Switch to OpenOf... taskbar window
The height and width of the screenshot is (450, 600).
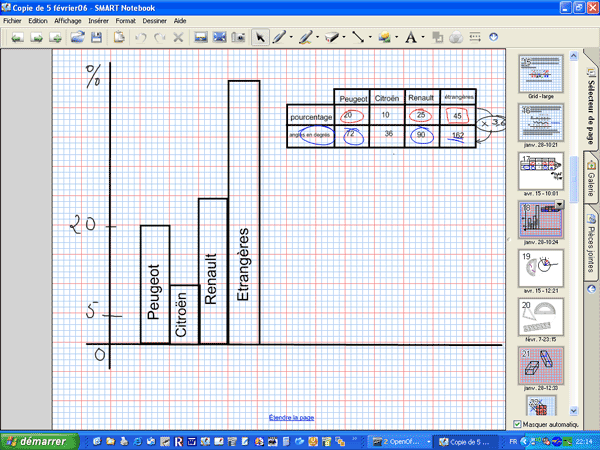[400, 442]
